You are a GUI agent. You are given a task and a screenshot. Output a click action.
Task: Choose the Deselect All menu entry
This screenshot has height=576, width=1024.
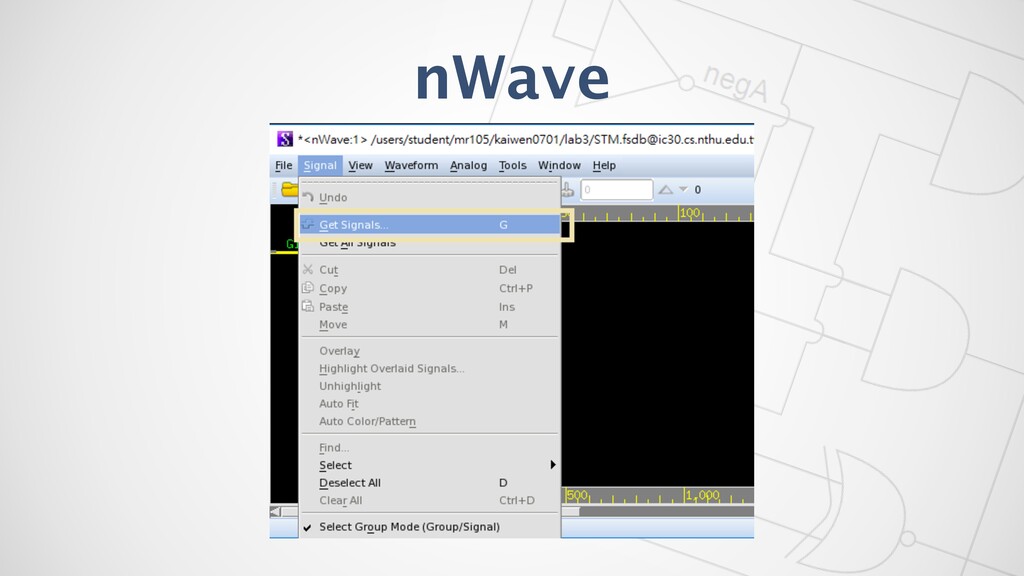click(430, 483)
